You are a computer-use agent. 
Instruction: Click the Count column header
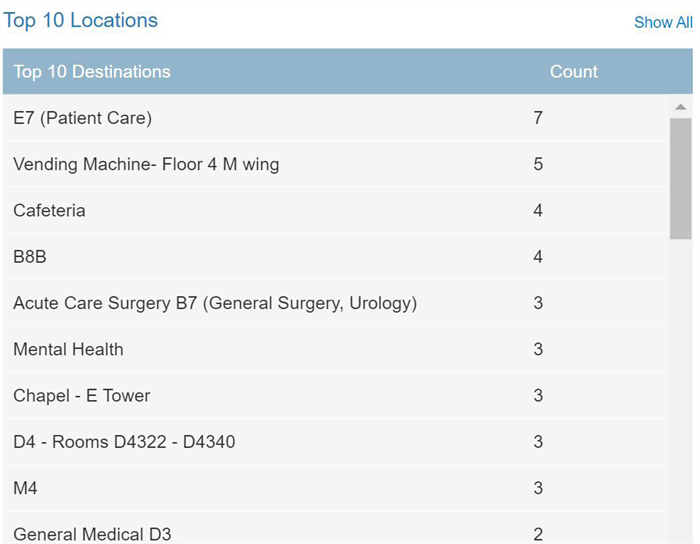(x=574, y=72)
